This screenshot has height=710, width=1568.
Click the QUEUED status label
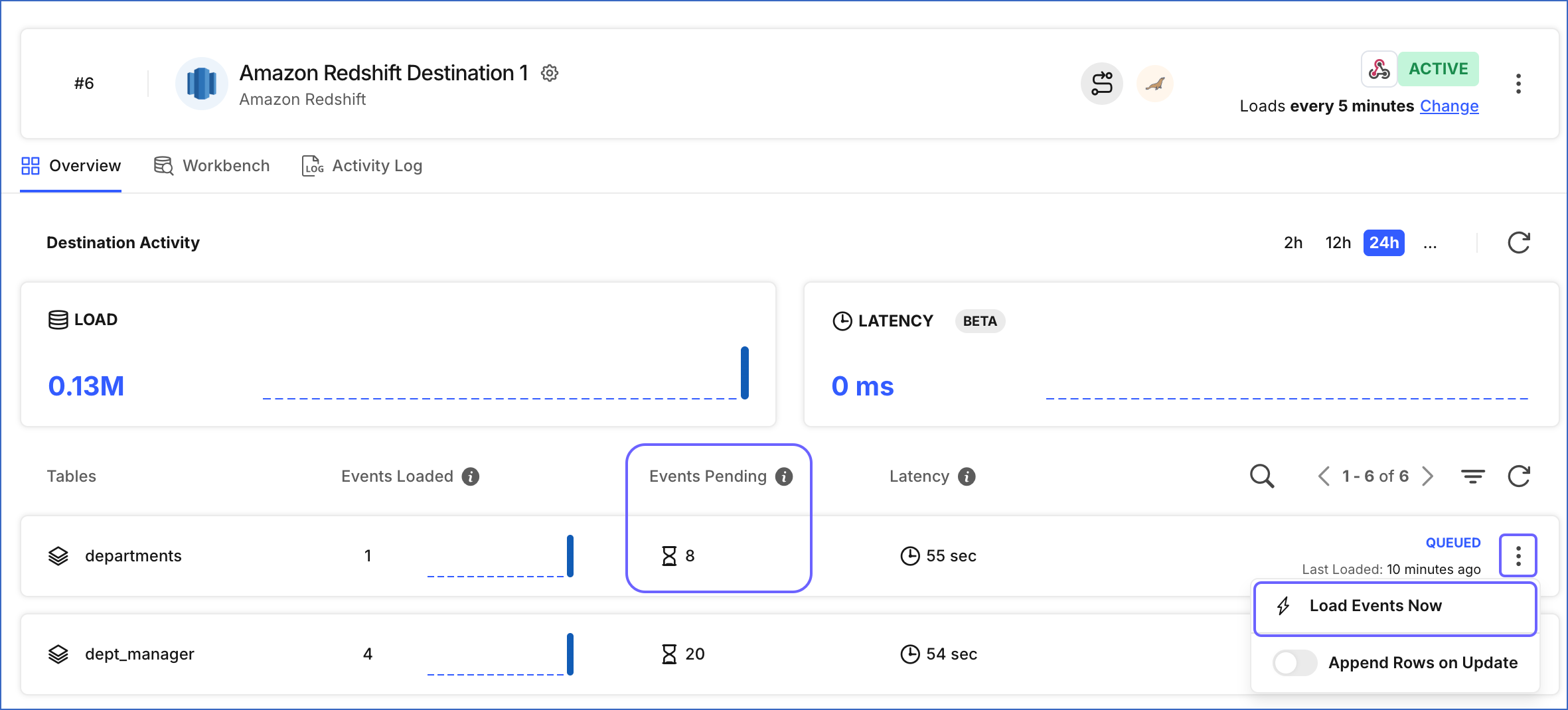(x=1453, y=543)
